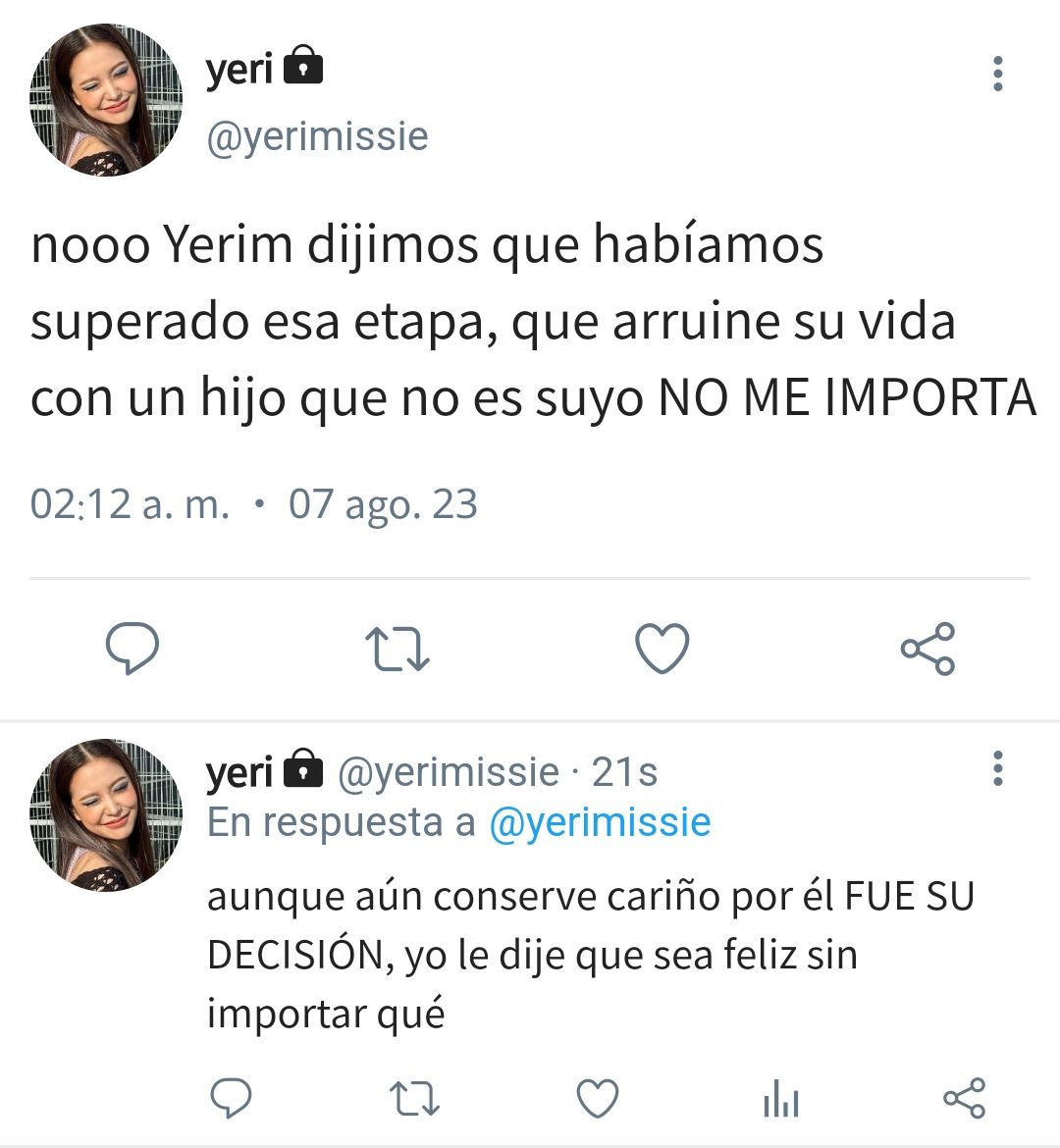The width and height of the screenshot is (1060, 1148).
Task: Open the reply tweet's three-dot menu
Action: coord(997,768)
